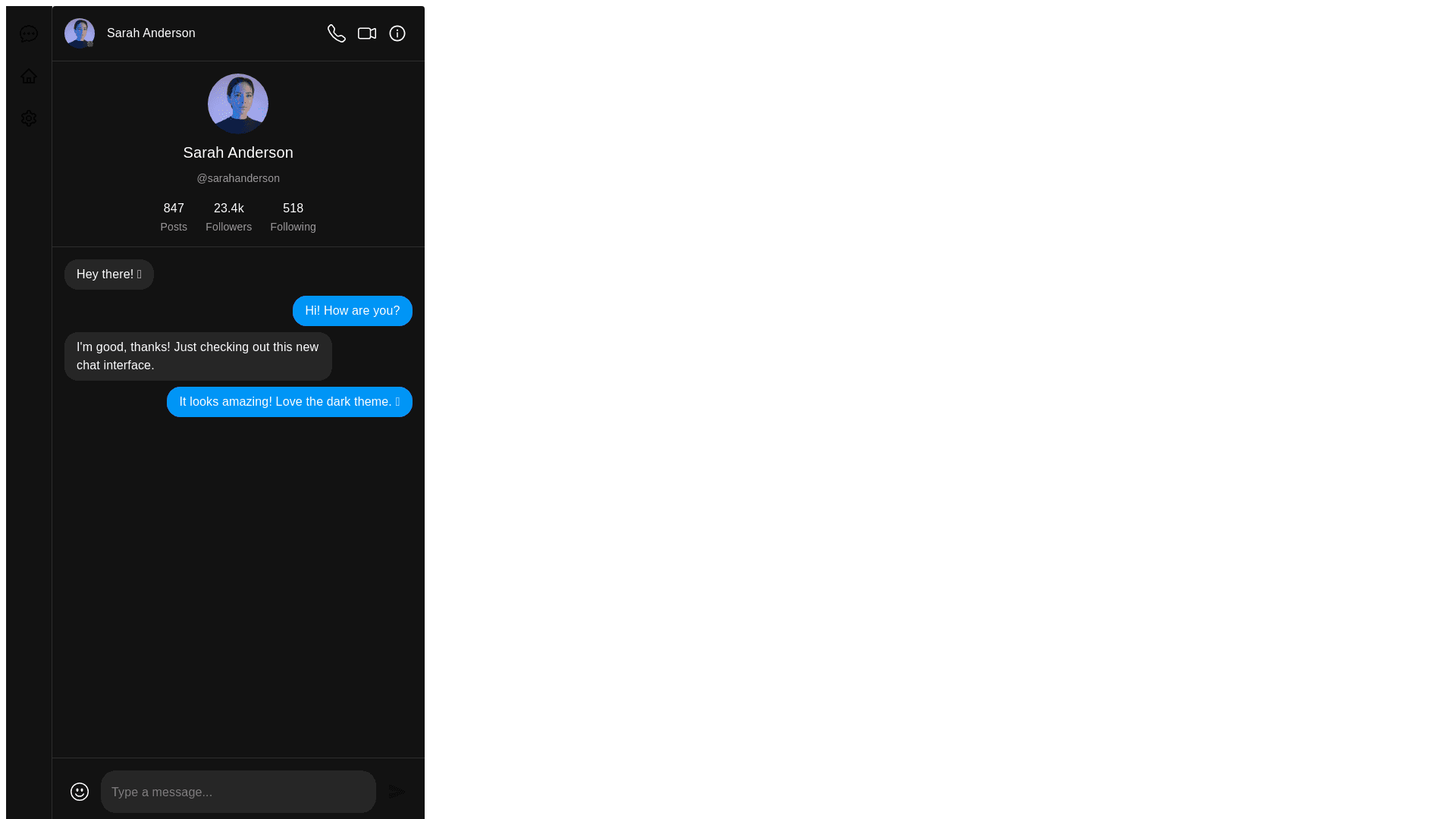
Task: Select the 'Hi! How are you?' bubble
Action: (353, 311)
